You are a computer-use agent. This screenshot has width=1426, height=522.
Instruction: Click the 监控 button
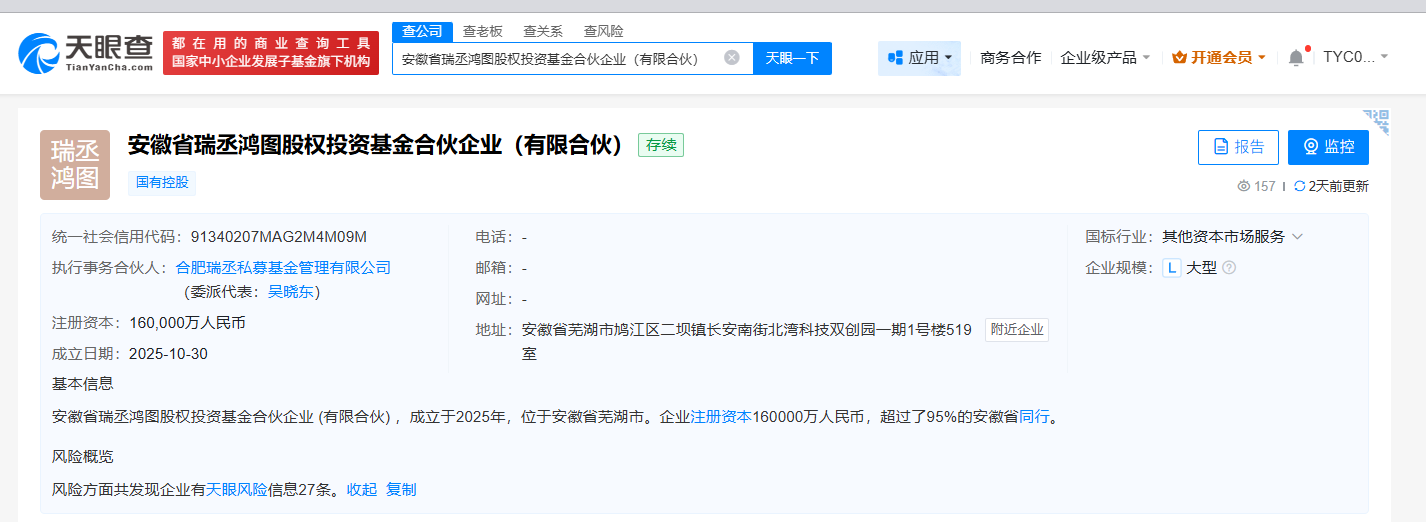tap(1328, 147)
